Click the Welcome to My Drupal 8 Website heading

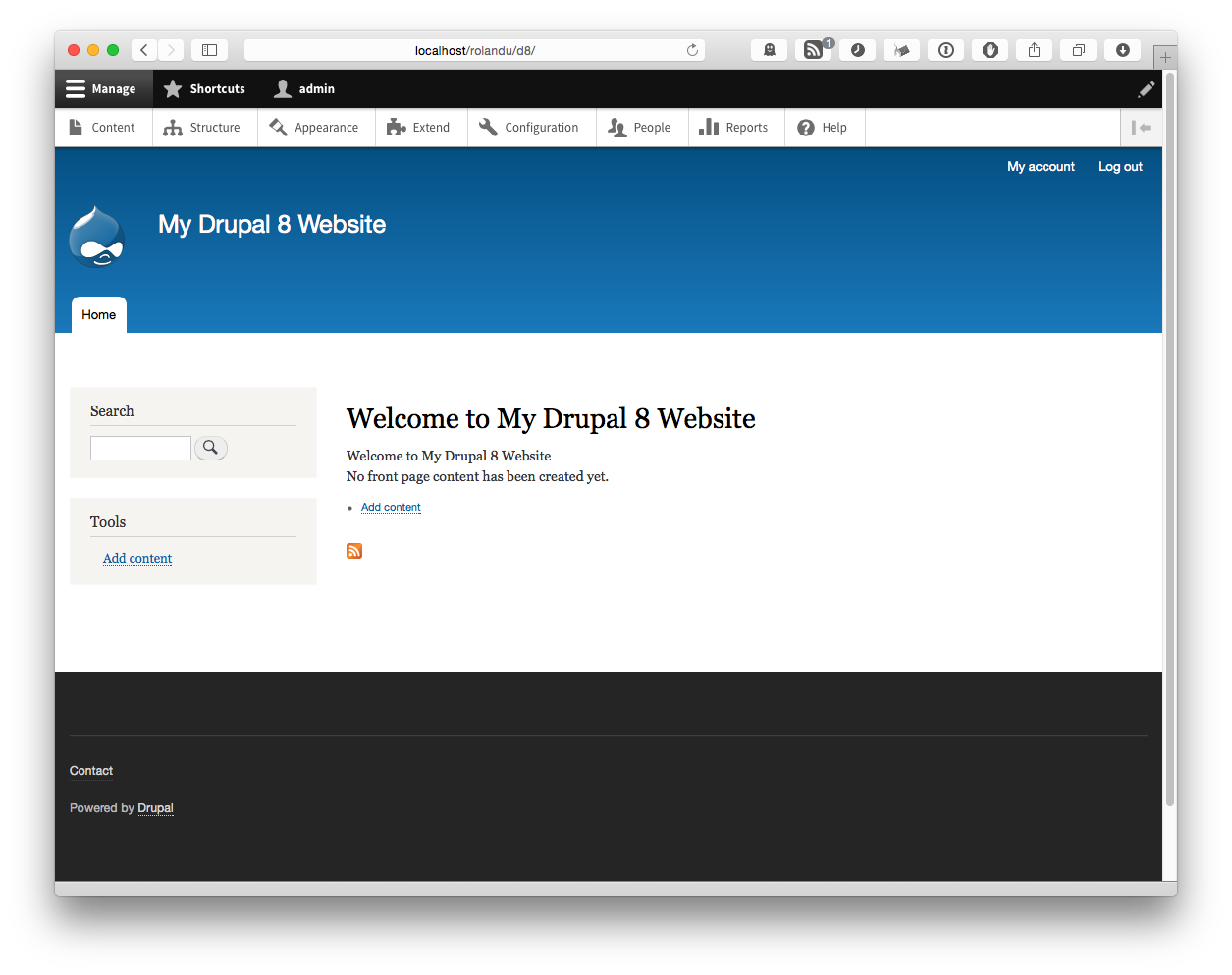pyautogui.click(x=551, y=419)
